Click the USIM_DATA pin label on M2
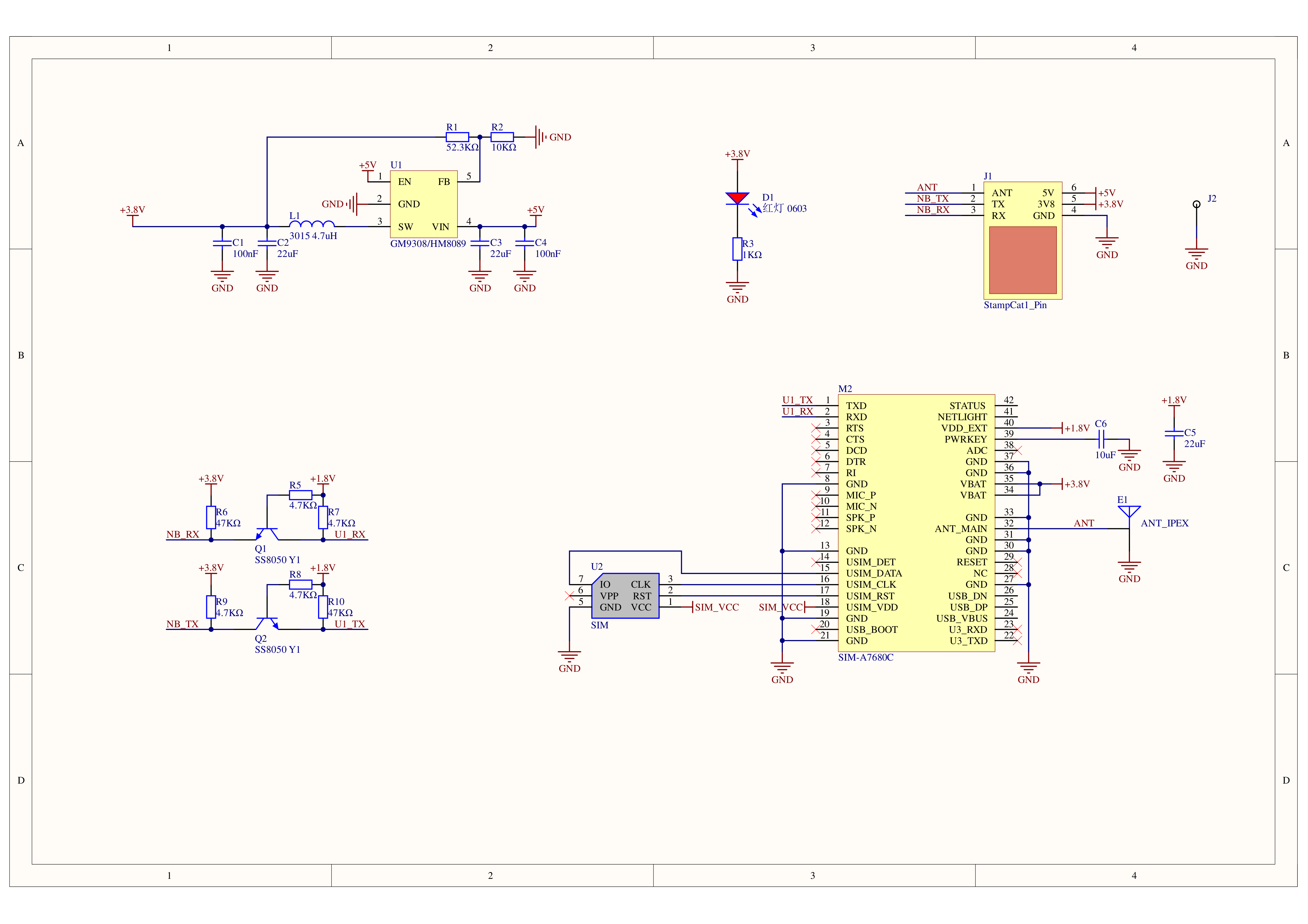The width and height of the screenshot is (1308, 924). [874, 573]
